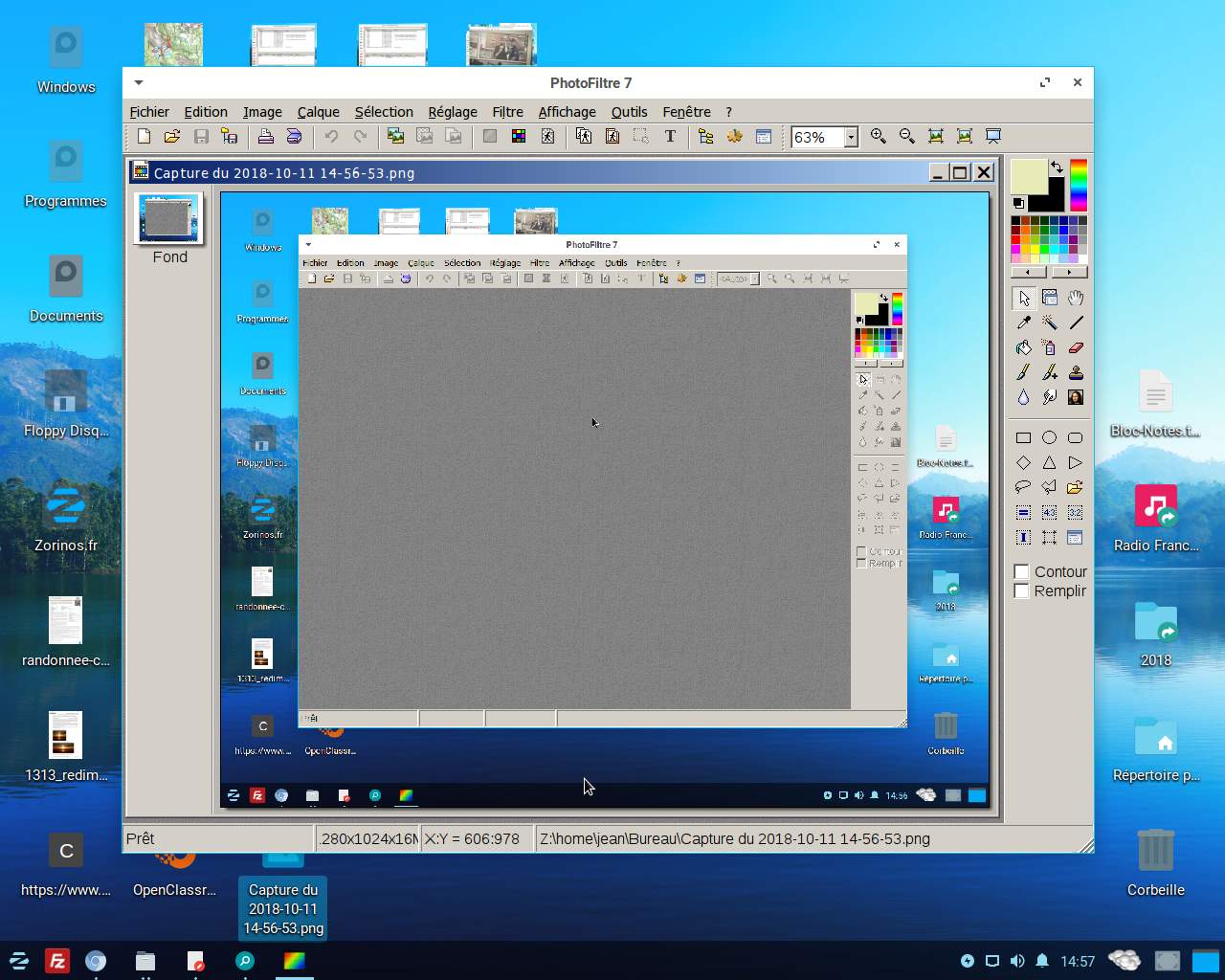Open the Filtre menu
The image size is (1225, 980).
[507, 112]
